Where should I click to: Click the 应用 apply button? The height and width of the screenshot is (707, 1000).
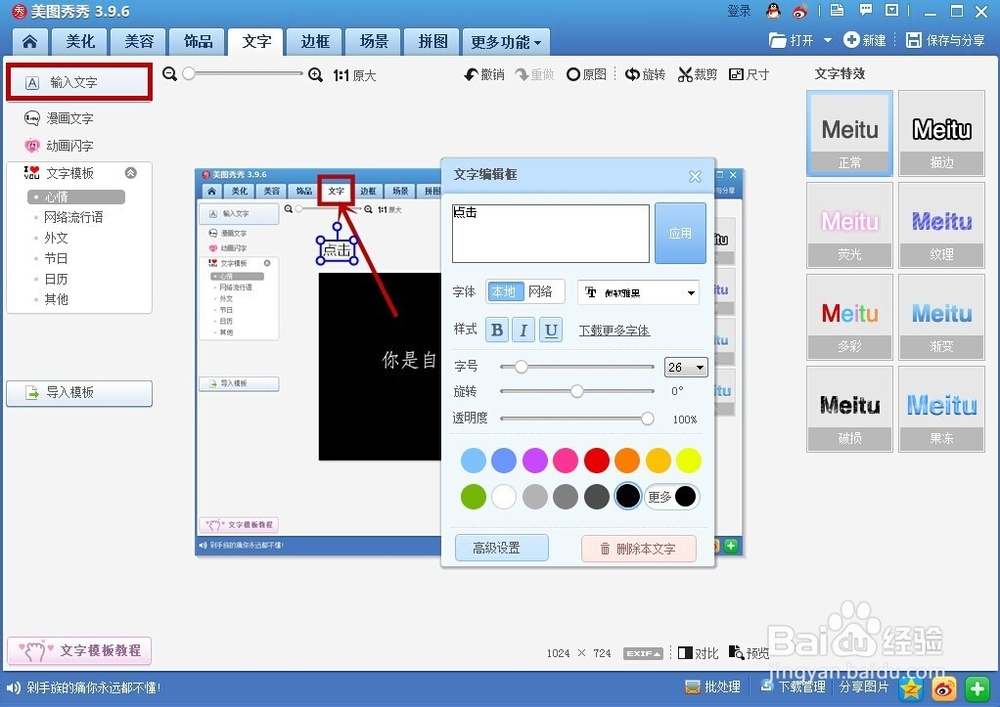(x=680, y=233)
